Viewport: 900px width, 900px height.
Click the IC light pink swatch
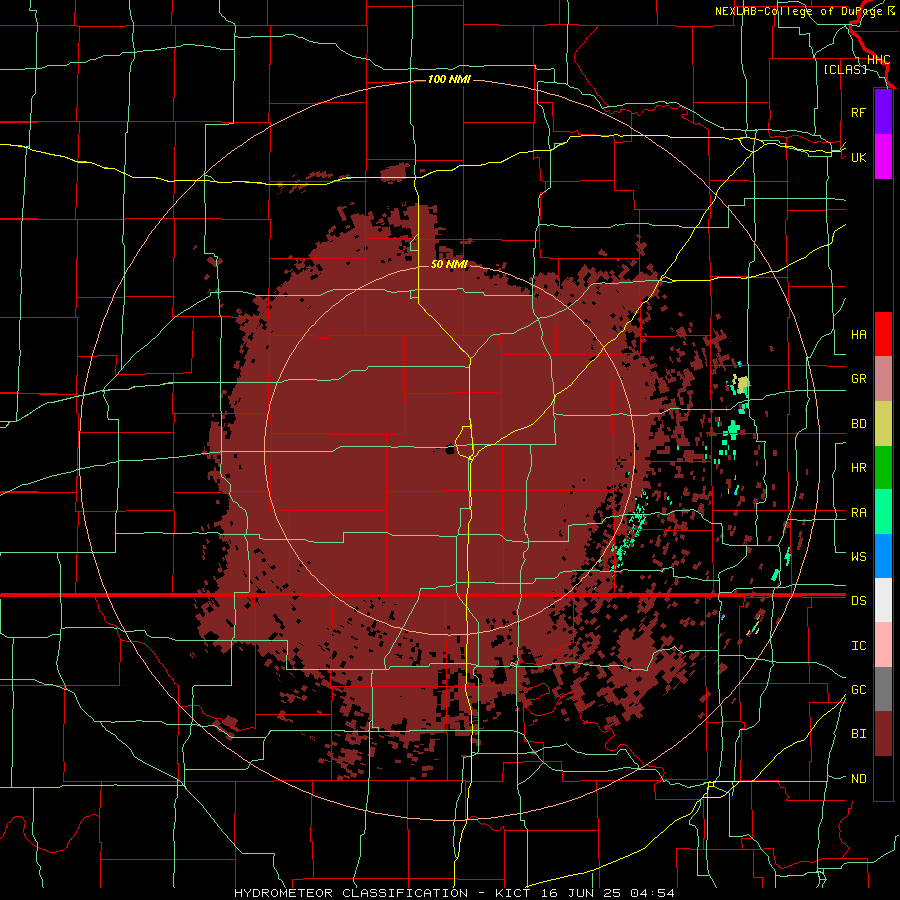pyautogui.click(x=883, y=645)
